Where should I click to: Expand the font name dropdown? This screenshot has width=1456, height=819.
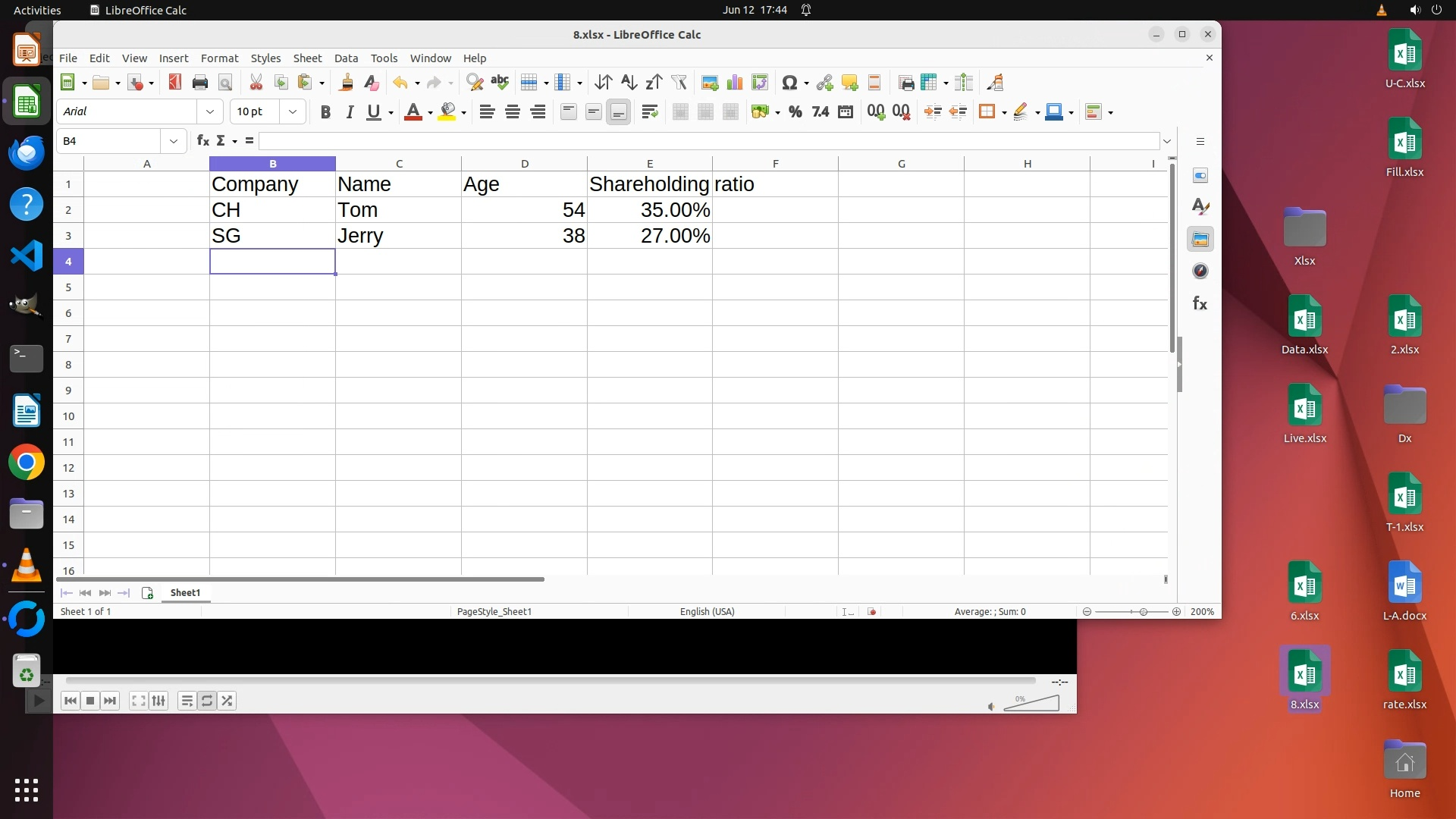click(210, 112)
